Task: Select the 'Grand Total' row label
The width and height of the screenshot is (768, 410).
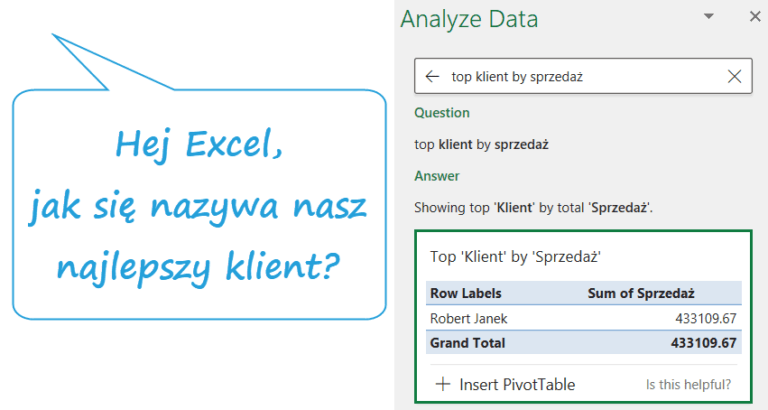Action: click(467, 342)
